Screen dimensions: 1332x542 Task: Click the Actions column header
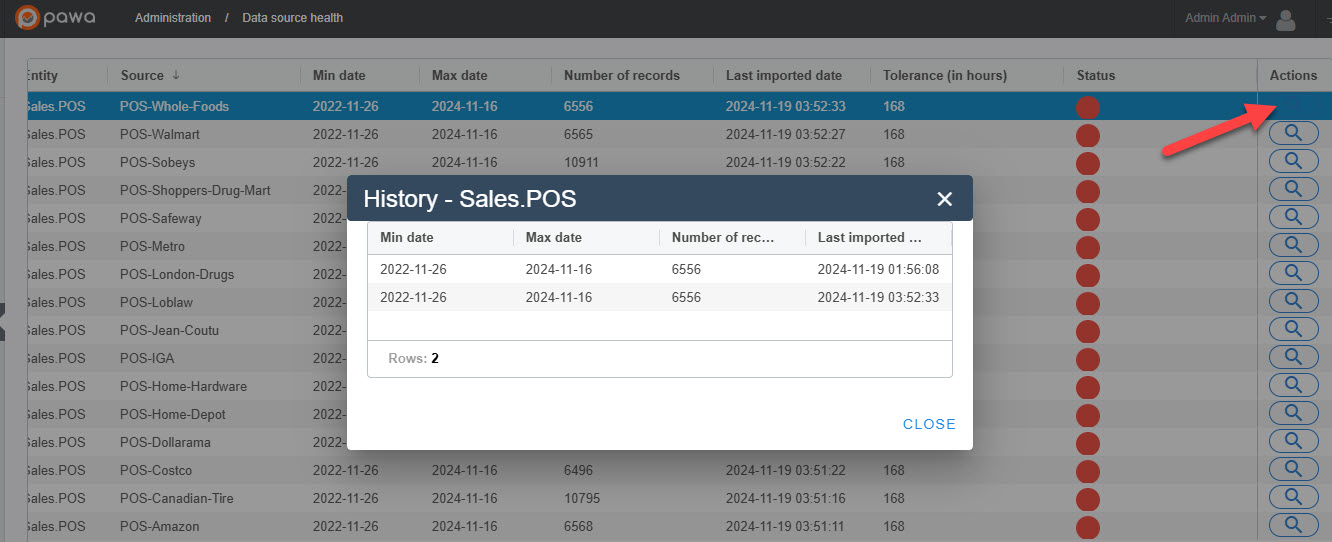pos(1293,75)
